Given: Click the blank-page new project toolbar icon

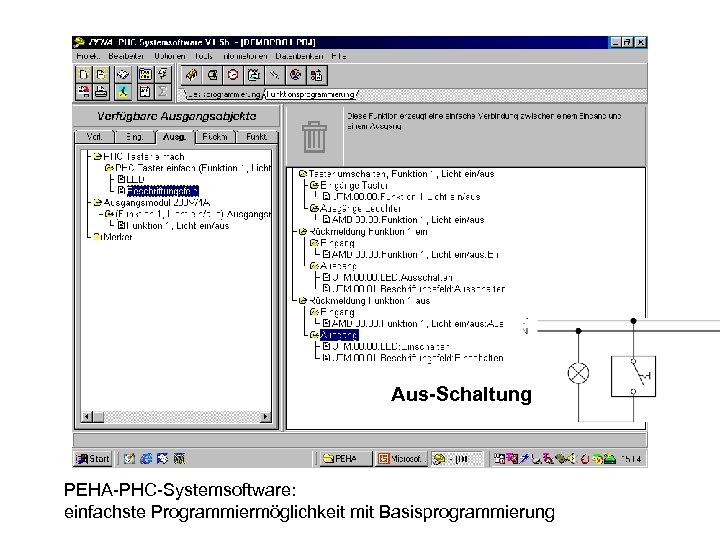Looking at the screenshot, I should (x=84, y=74).
